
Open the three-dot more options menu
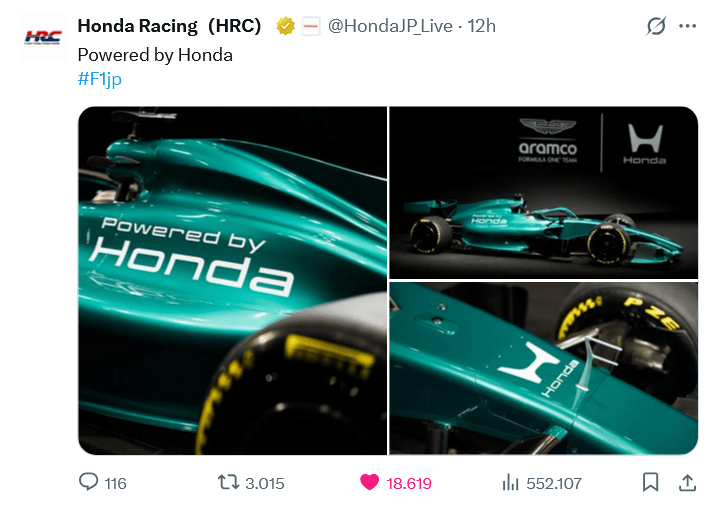click(687, 26)
